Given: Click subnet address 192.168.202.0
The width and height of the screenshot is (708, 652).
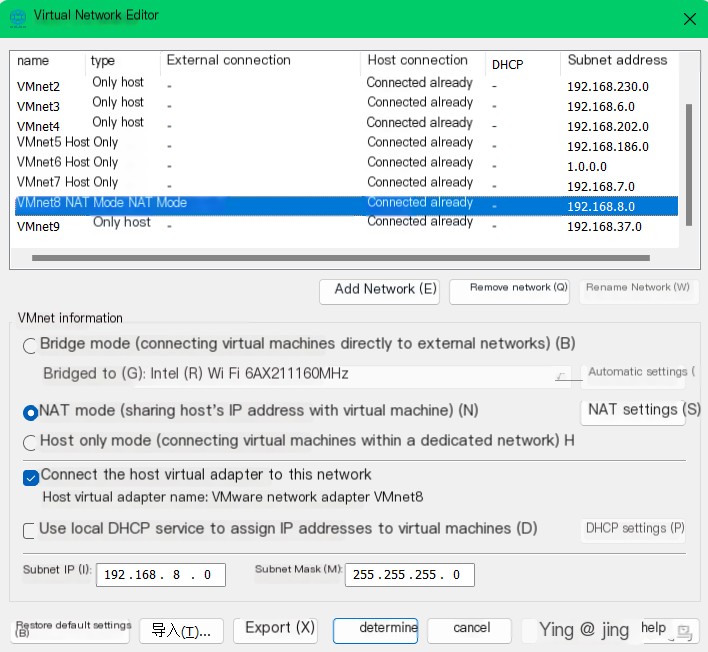Looking at the screenshot, I should [608, 126].
